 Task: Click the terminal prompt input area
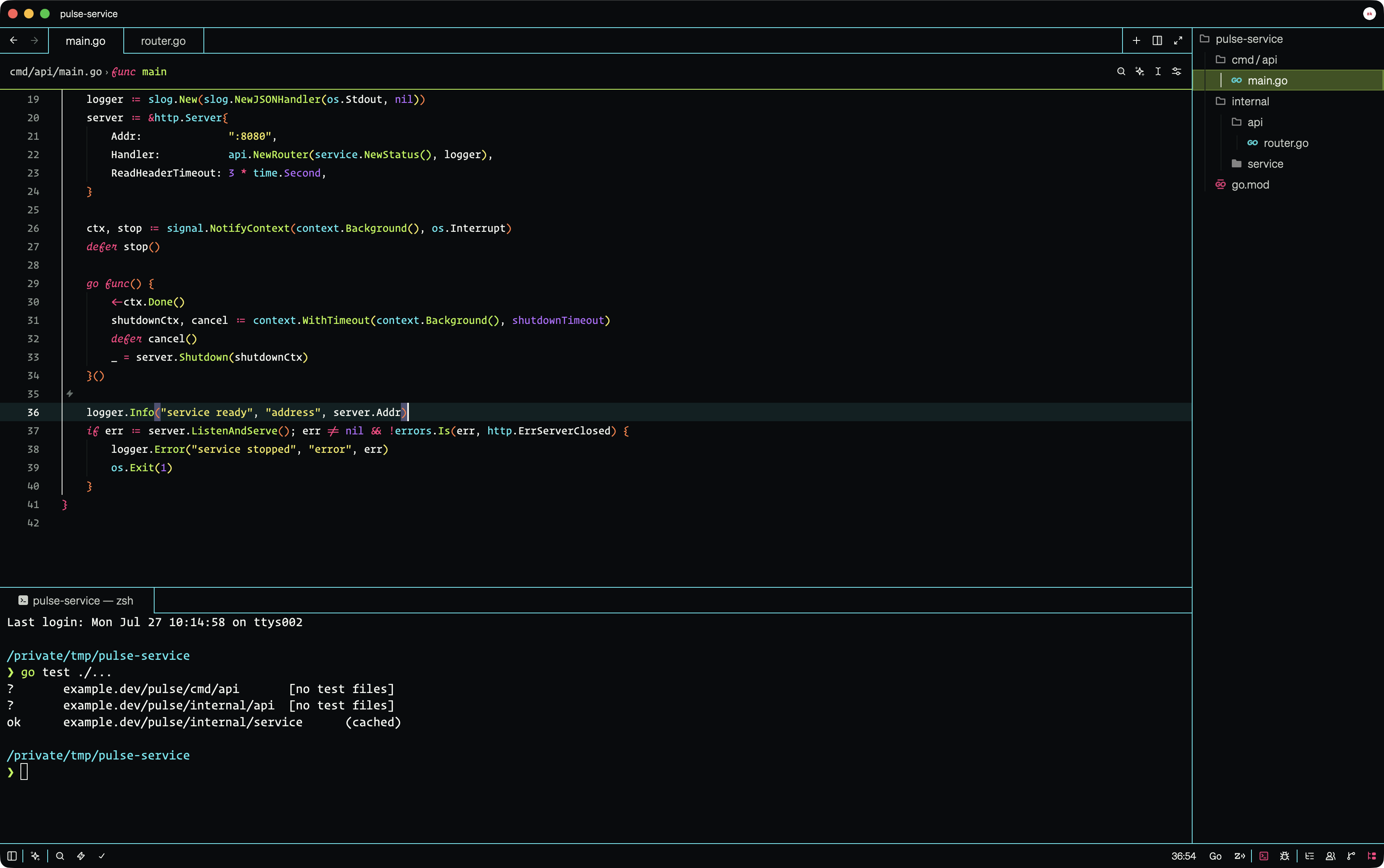tap(24, 772)
